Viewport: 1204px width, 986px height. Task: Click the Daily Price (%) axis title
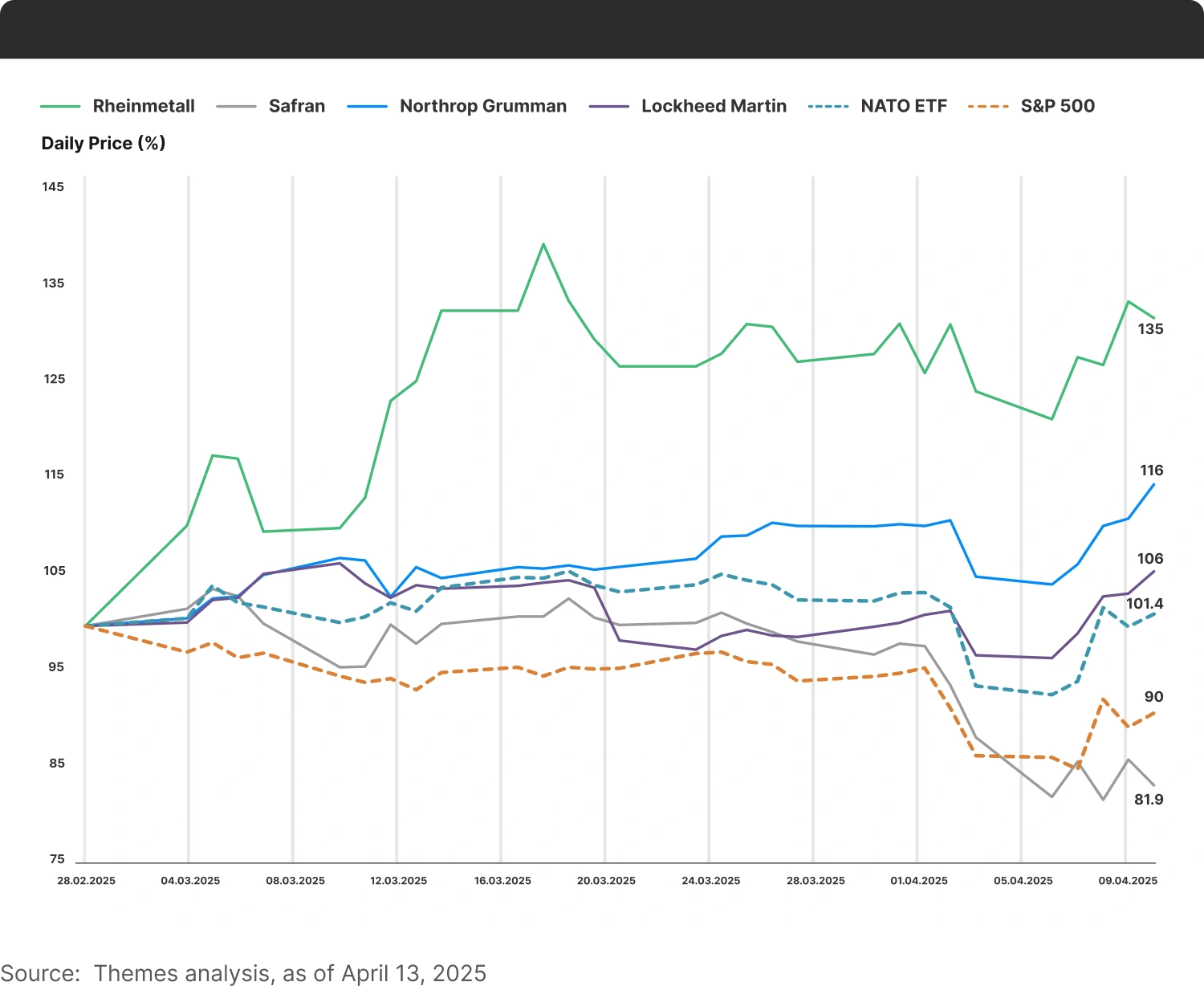pos(104,144)
